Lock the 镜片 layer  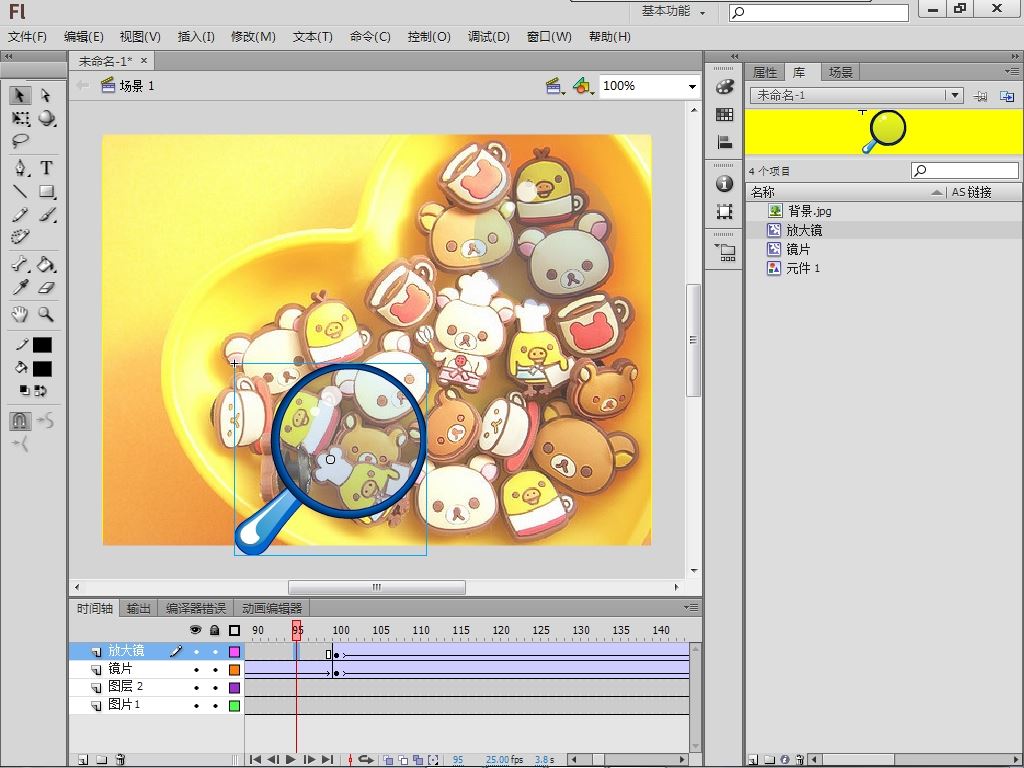point(215,670)
